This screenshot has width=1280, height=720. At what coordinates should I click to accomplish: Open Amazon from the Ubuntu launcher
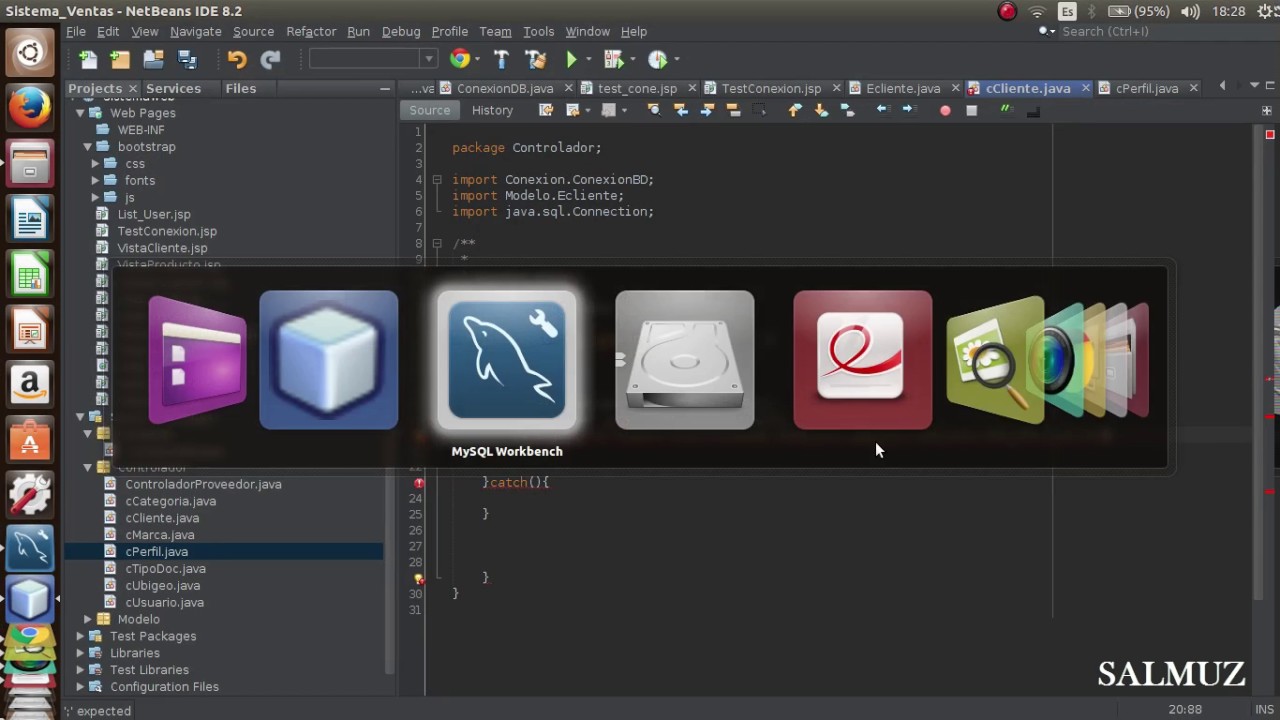coord(29,384)
